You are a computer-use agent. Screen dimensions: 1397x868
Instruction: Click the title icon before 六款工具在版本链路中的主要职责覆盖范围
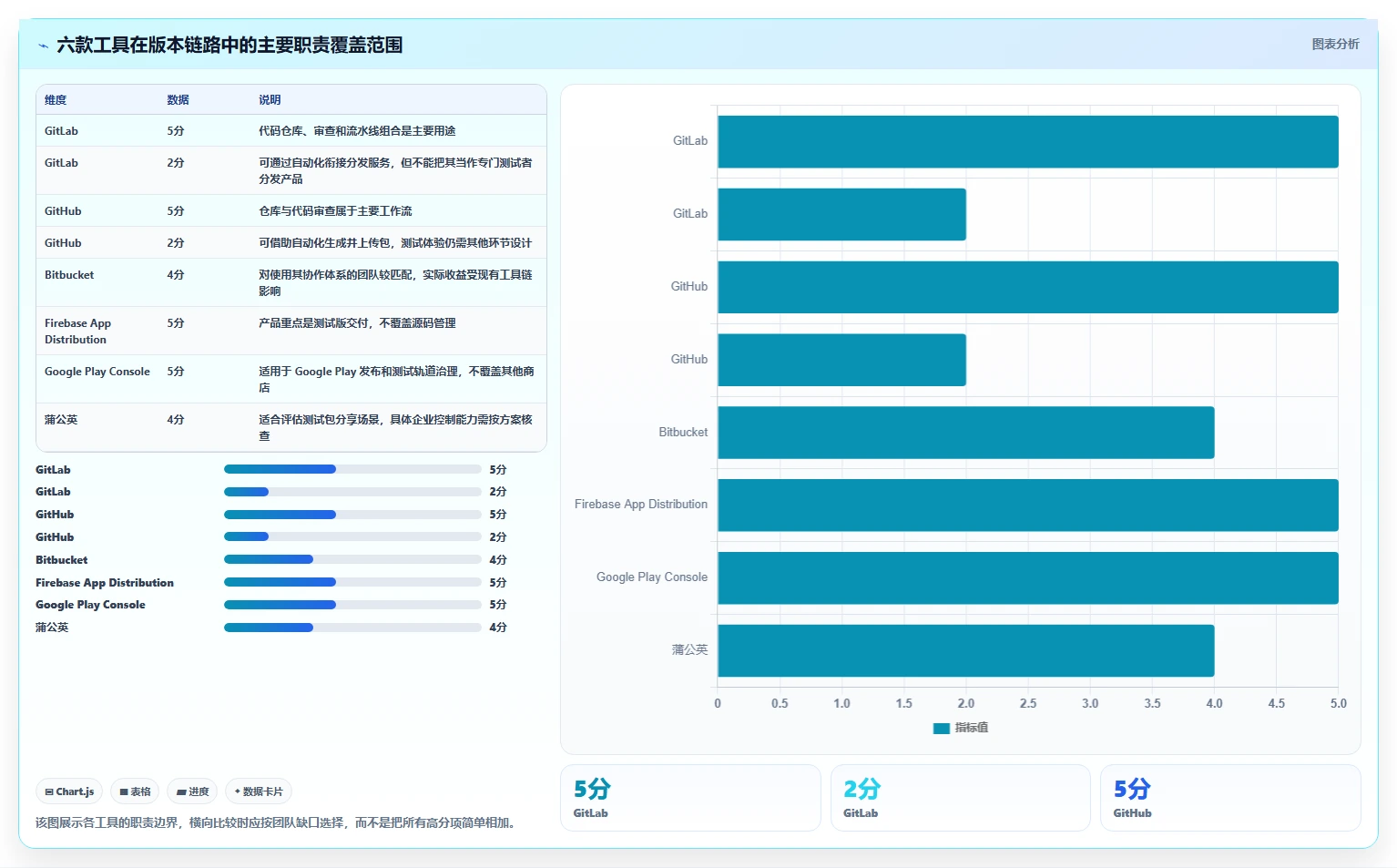(x=43, y=46)
